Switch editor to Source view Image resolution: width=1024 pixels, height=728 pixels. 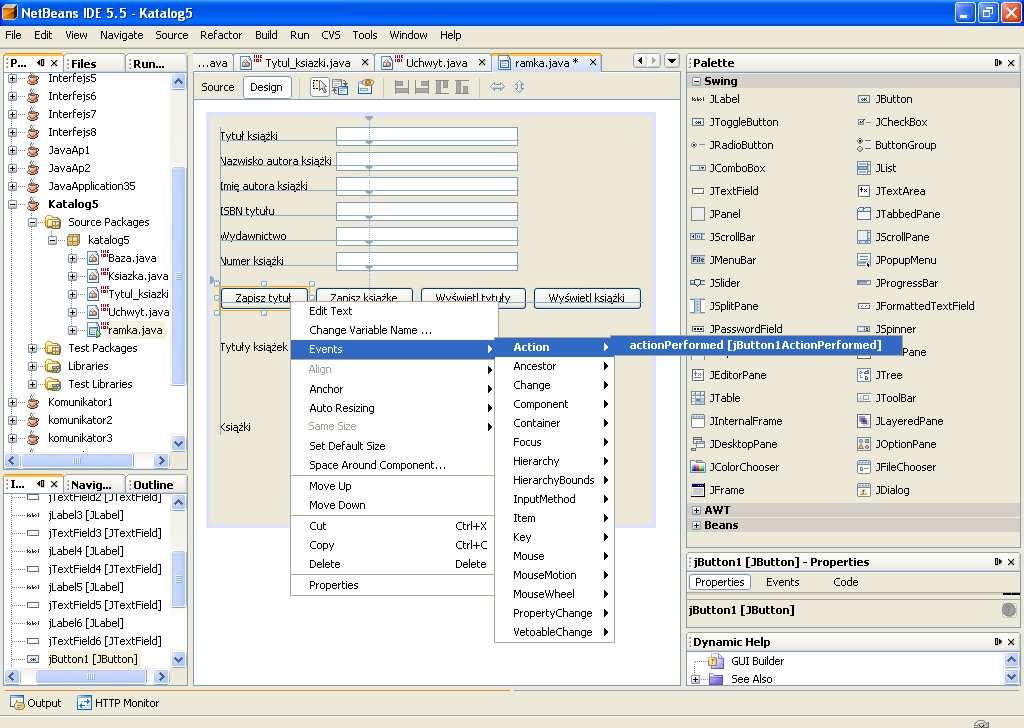point(217,87)
